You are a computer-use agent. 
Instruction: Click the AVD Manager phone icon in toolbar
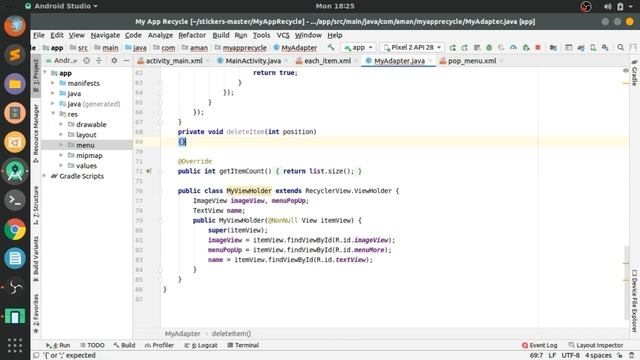pos(593,48)
